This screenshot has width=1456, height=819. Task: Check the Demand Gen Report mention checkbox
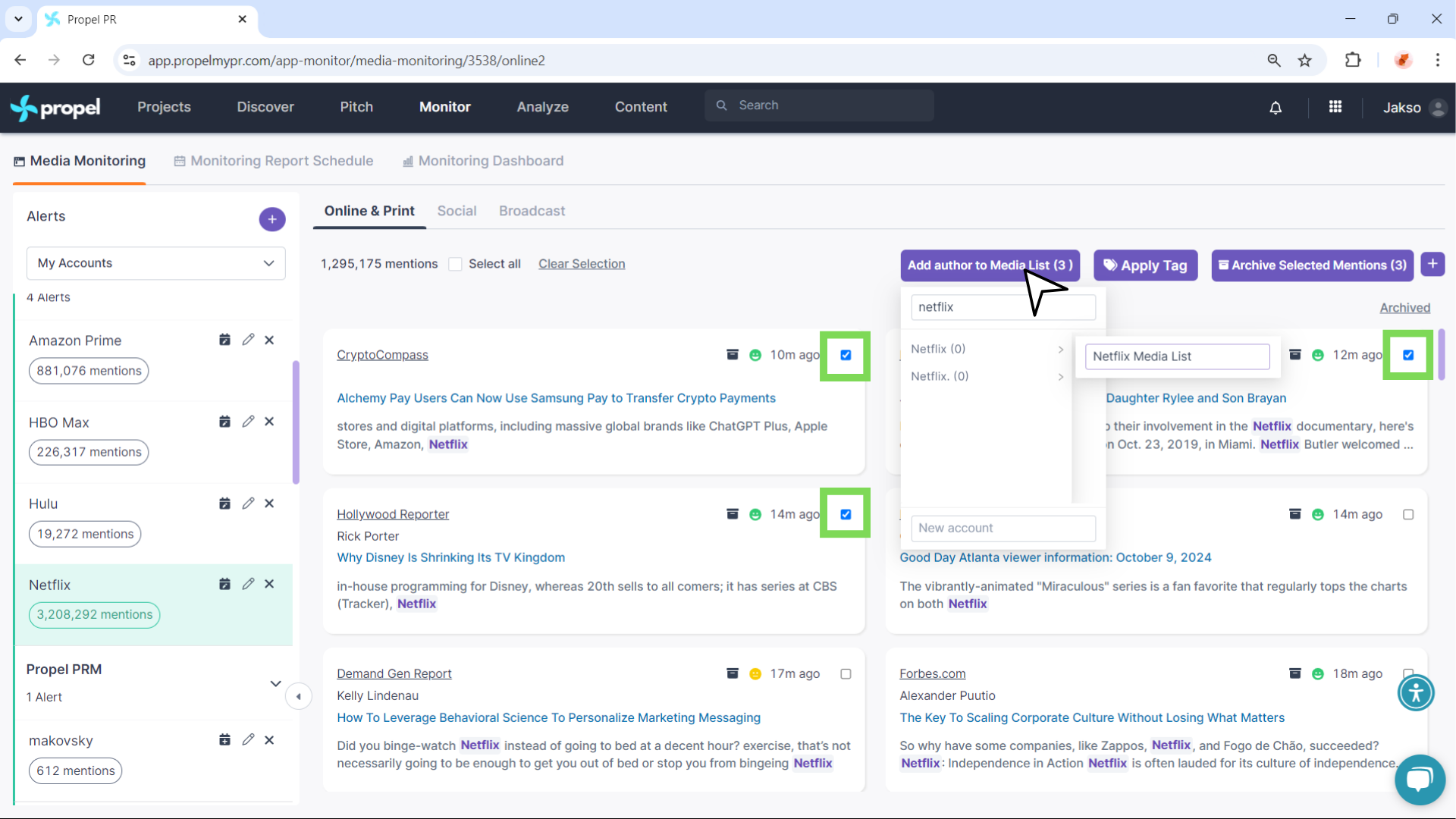pos(846,673)
